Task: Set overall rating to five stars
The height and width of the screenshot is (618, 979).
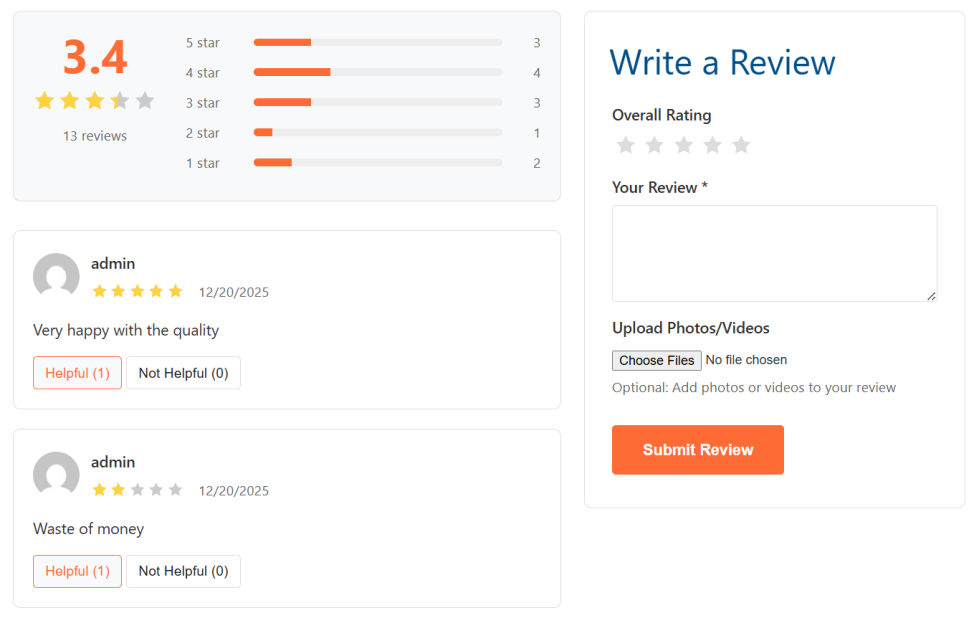Action: coord(741,146)
